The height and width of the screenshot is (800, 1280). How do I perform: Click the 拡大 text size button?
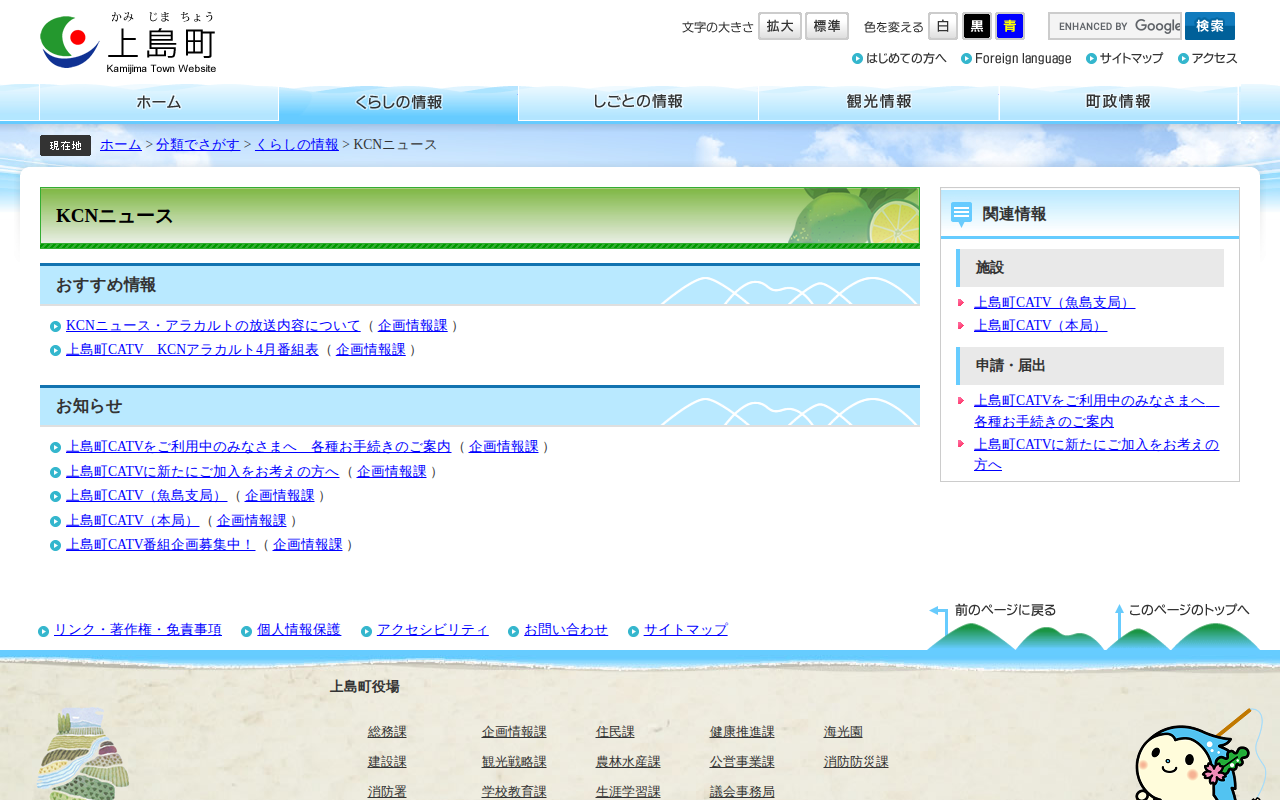pos(780,26)
